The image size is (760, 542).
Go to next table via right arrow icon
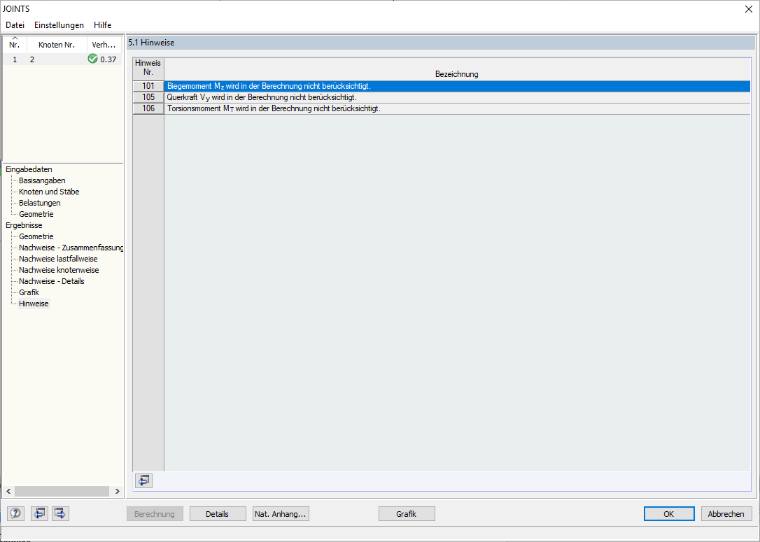[60, 513]
